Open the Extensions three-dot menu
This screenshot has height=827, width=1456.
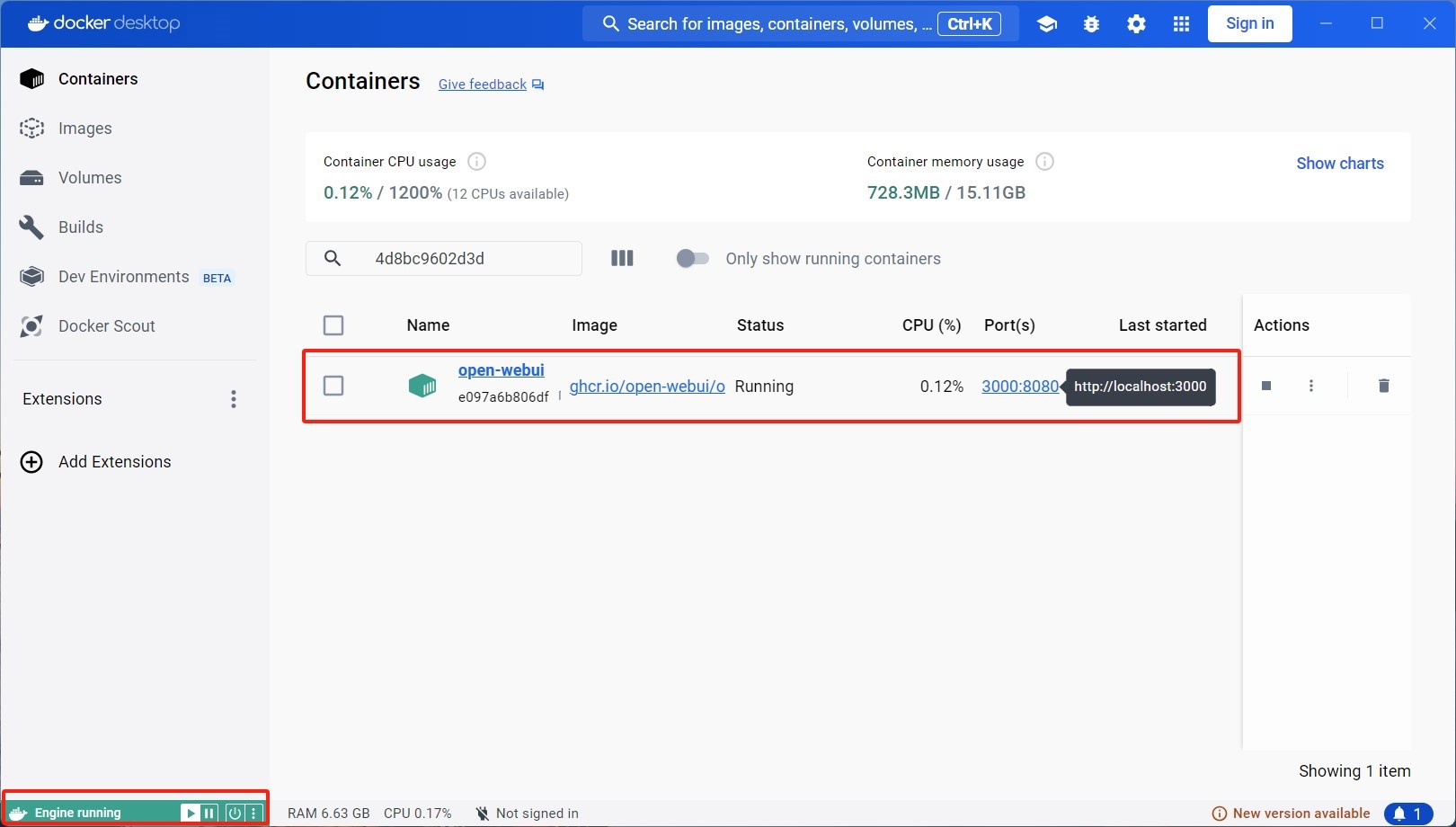[x=234, y=399]
